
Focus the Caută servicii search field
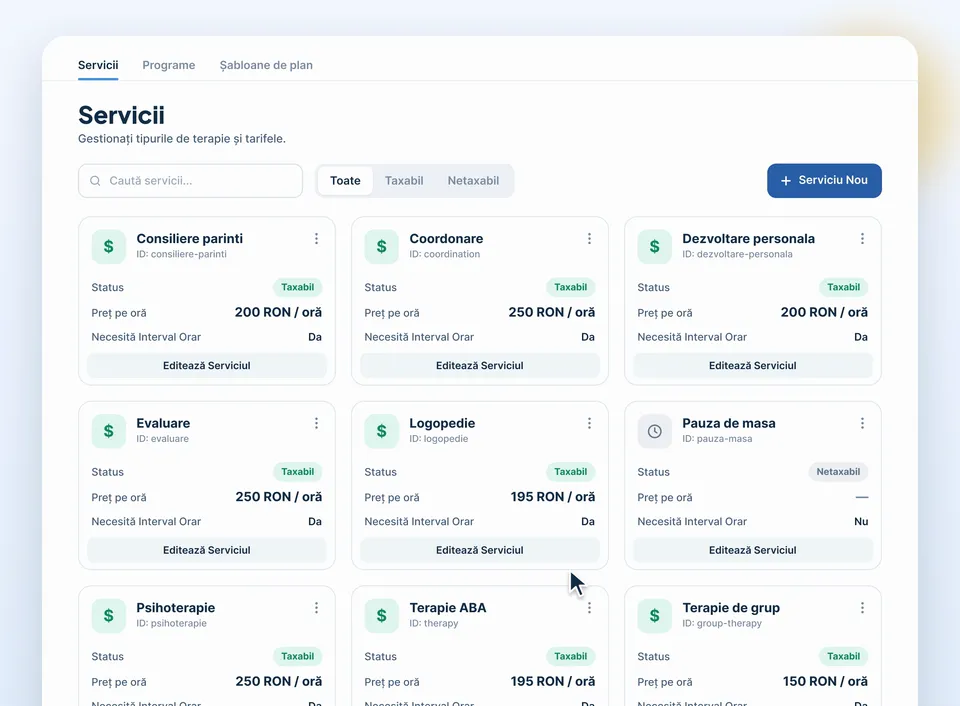(190, 181)
